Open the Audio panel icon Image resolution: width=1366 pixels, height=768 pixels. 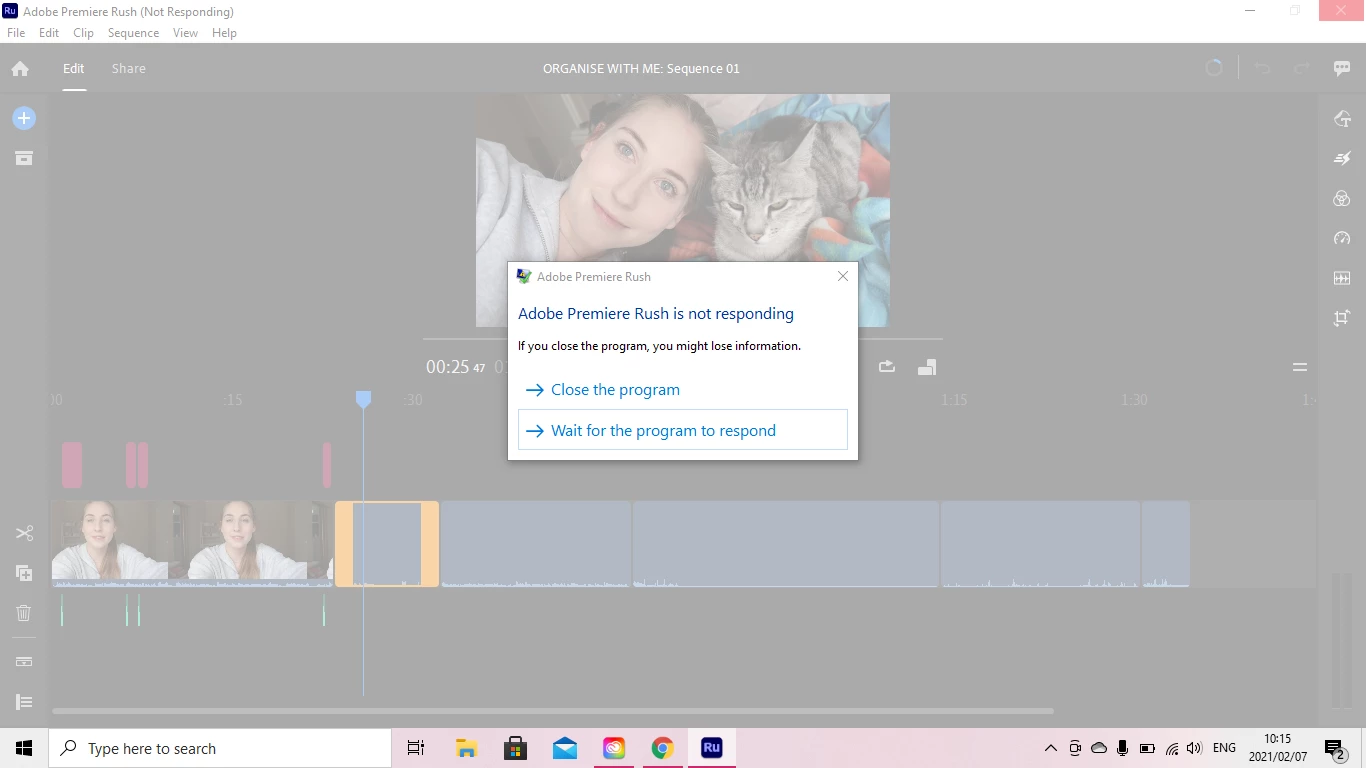[1342, 278]
